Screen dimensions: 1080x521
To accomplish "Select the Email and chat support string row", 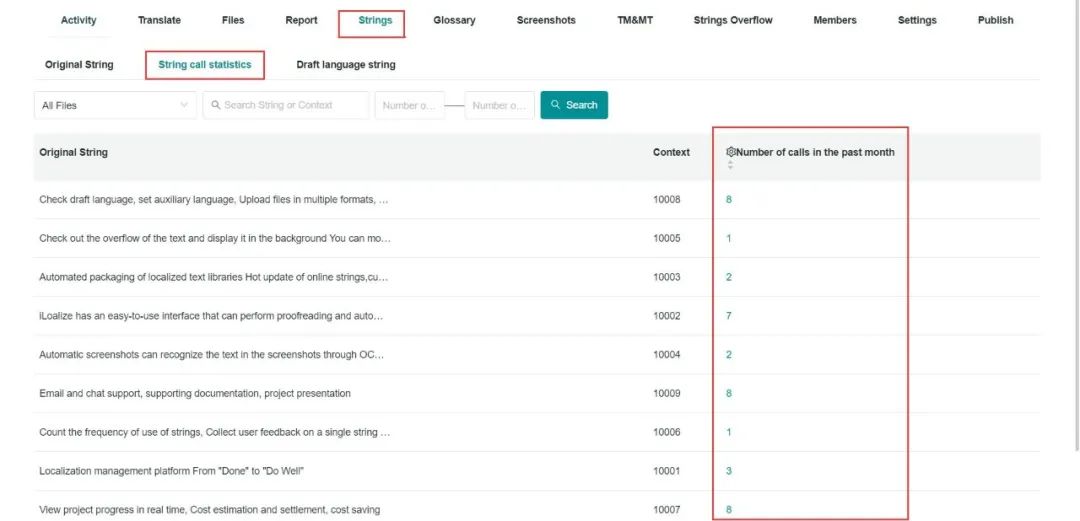I will (537, 394).
